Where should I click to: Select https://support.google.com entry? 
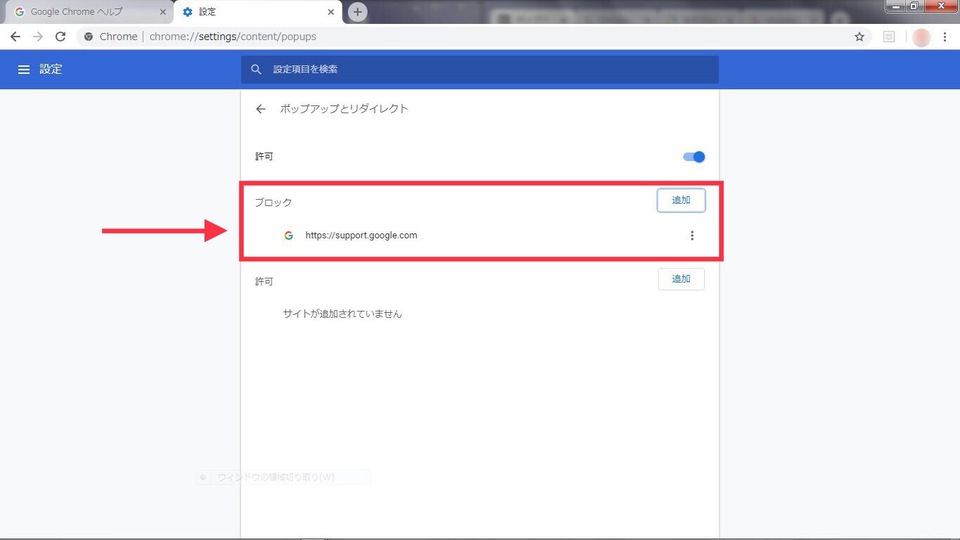pyautogui.click(x=361, y=235)
